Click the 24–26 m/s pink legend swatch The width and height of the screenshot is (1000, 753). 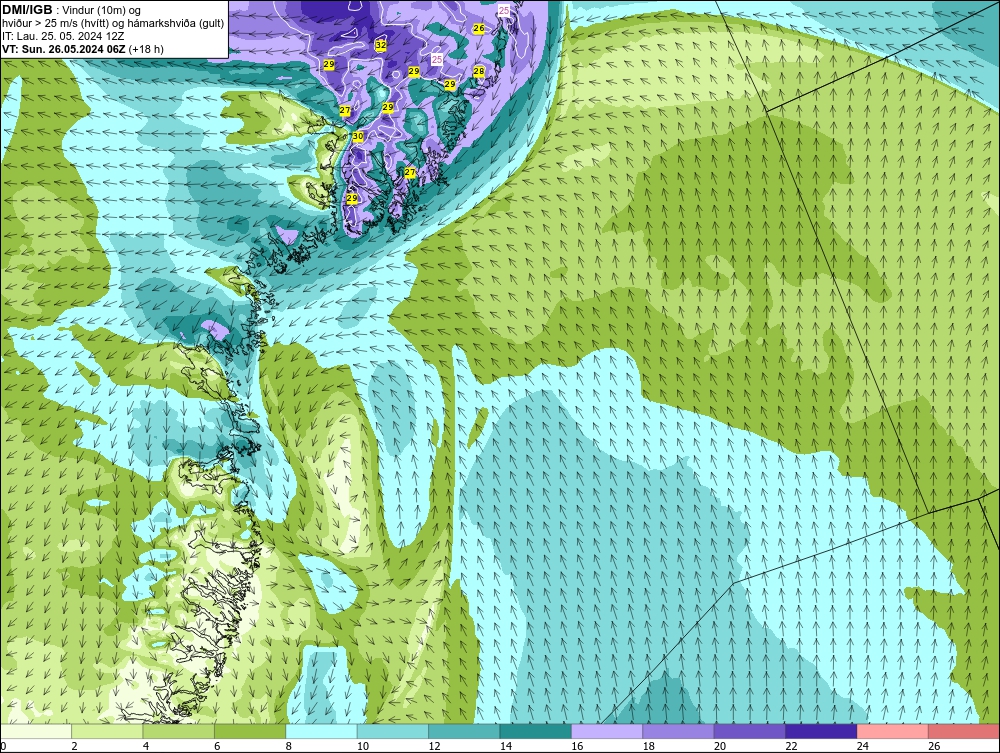point(893,731)
